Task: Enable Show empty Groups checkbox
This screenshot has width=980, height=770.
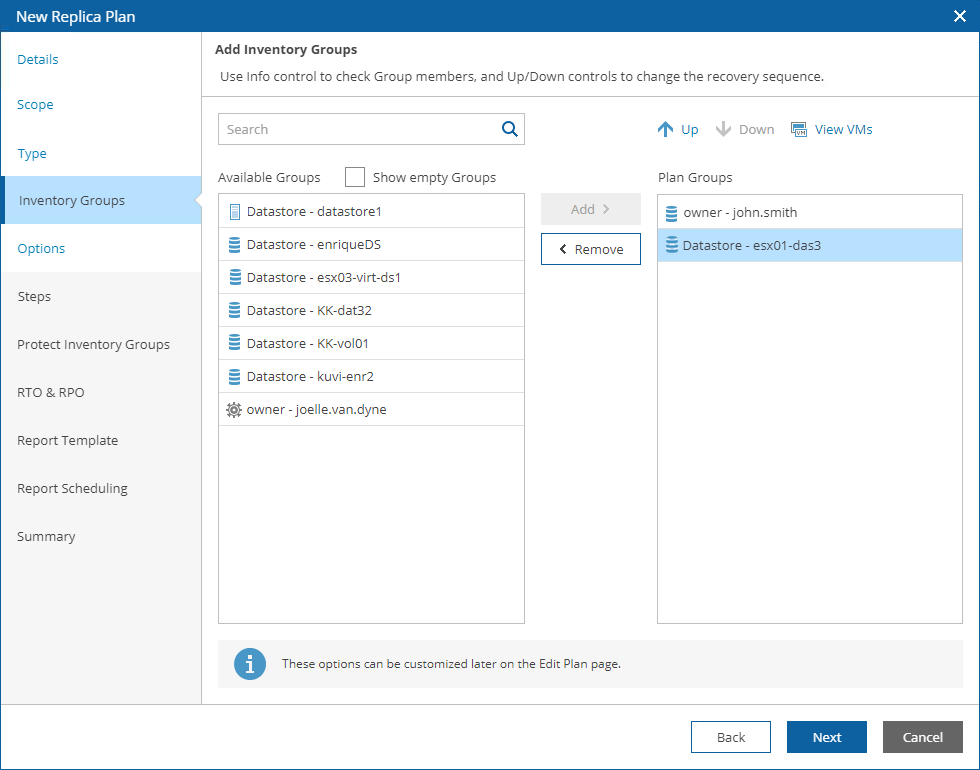Action: point(355,177)
